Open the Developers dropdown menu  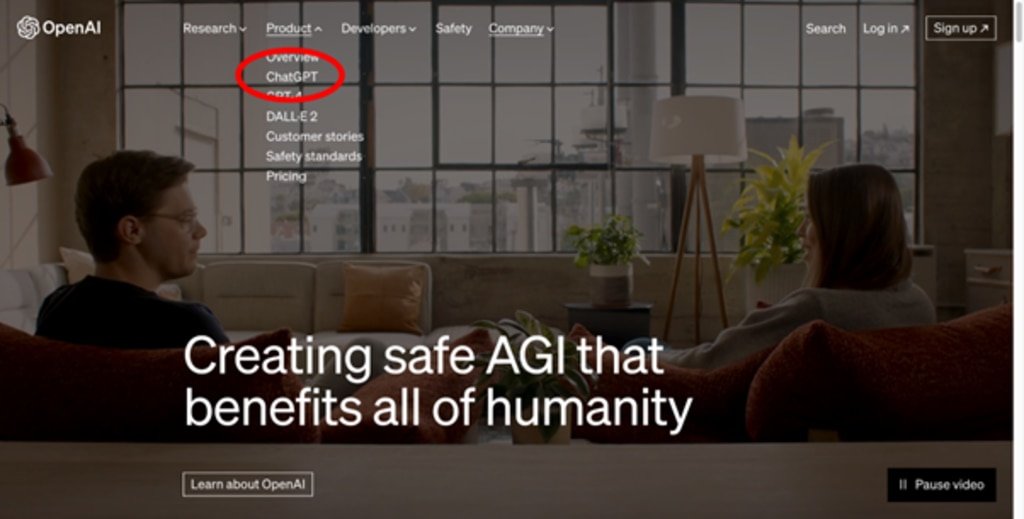[379, 29]
